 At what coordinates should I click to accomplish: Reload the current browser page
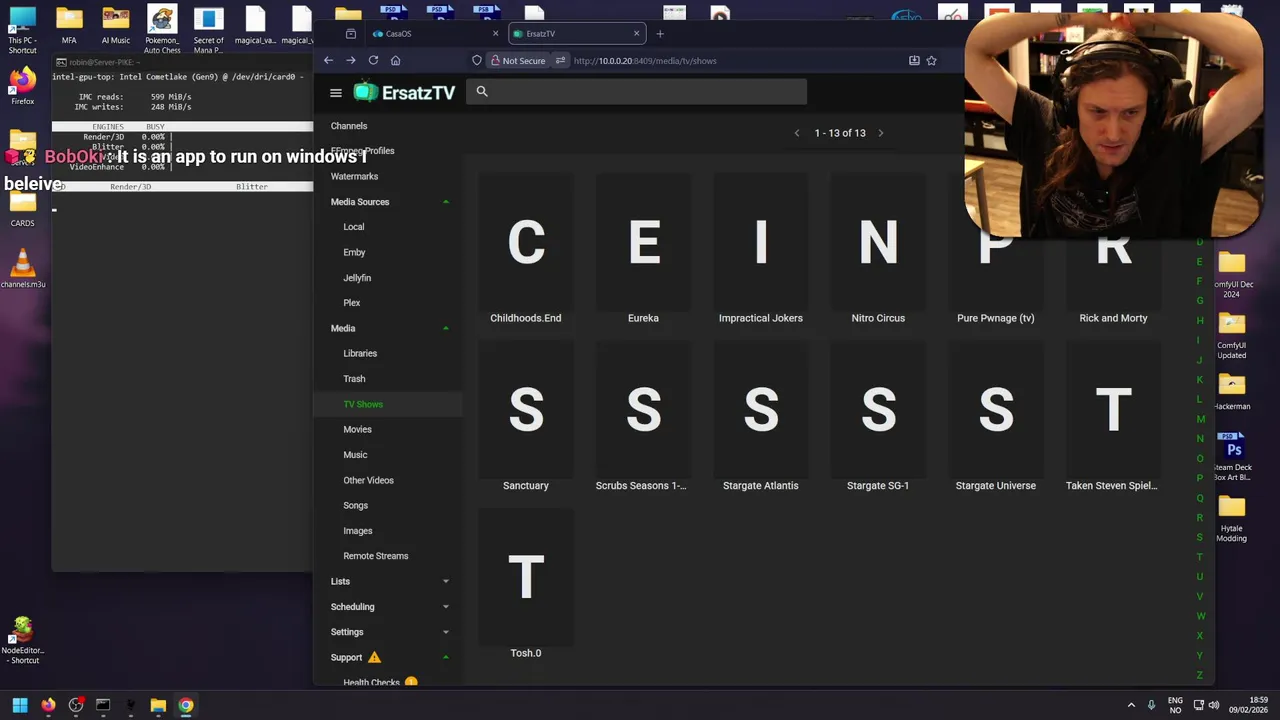point(373,61)
